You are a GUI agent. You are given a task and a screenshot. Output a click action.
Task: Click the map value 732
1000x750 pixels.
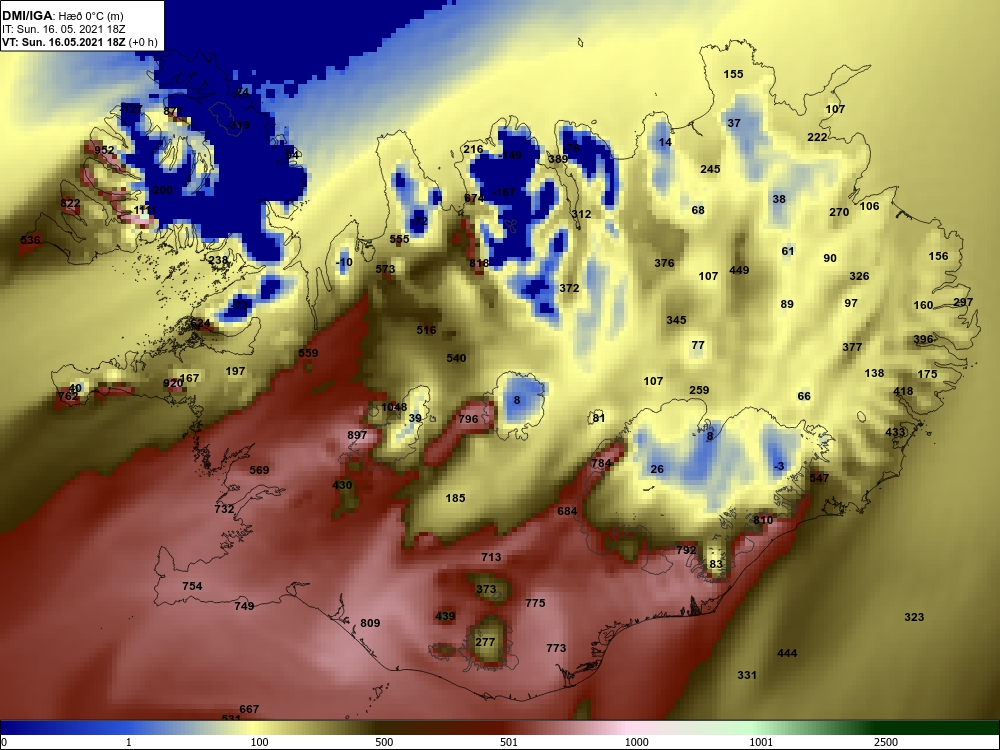tap(224, 509)
